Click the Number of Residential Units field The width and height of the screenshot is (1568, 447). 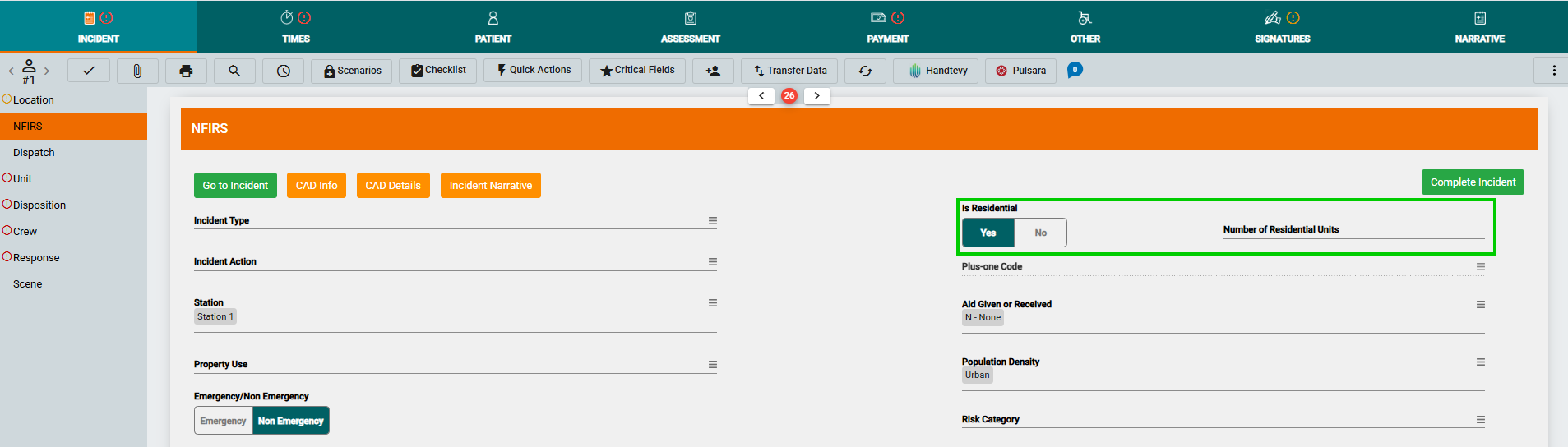(1353, 231)
